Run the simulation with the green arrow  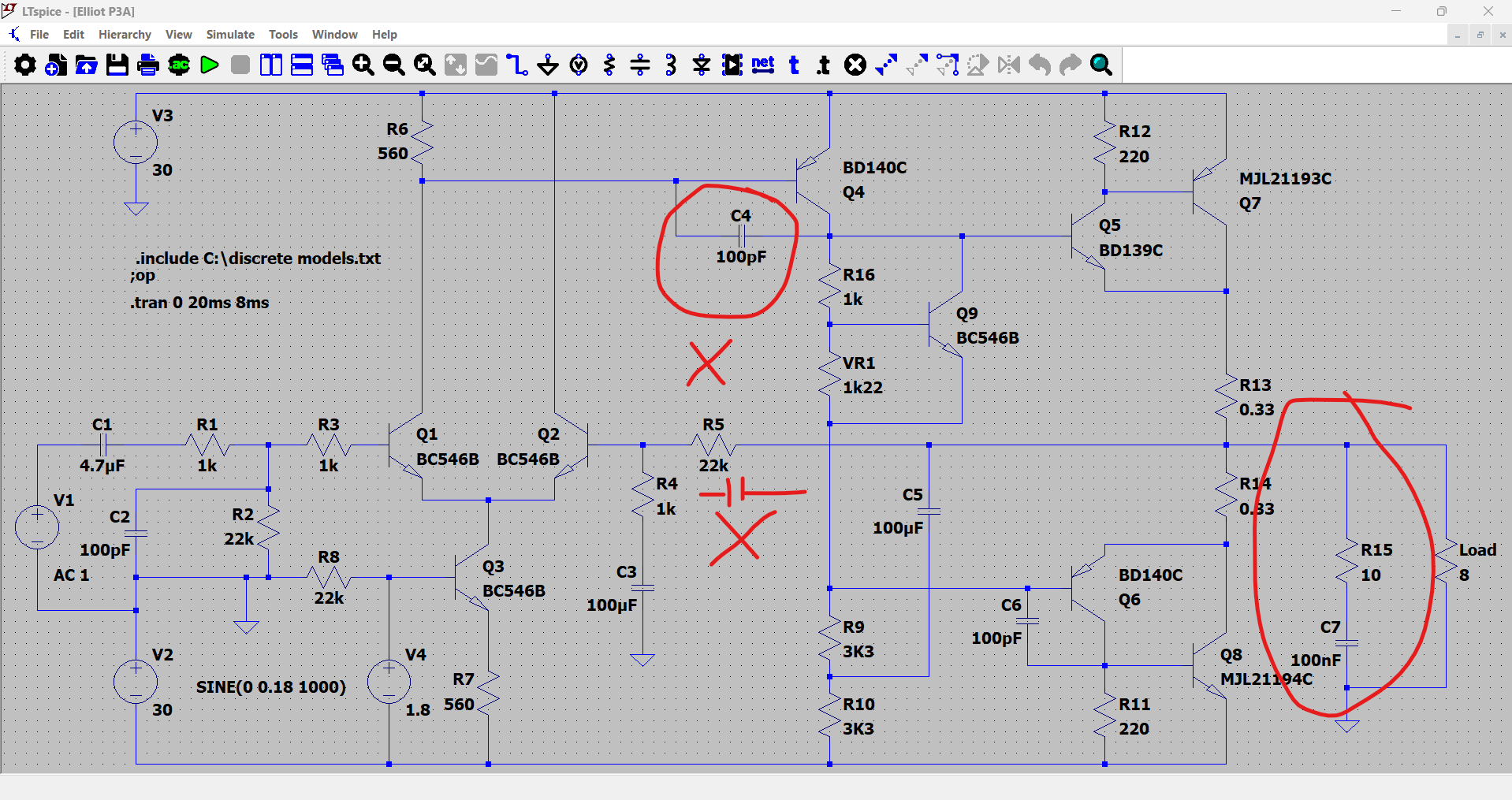210,65
